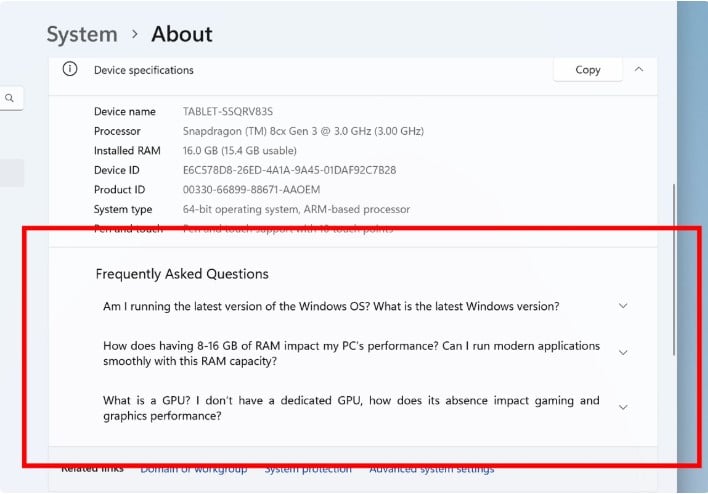Select the Snapdragon 8cx Gen 3 processor text
Viewport: 708px width, 494px height.
click(303, 131)
